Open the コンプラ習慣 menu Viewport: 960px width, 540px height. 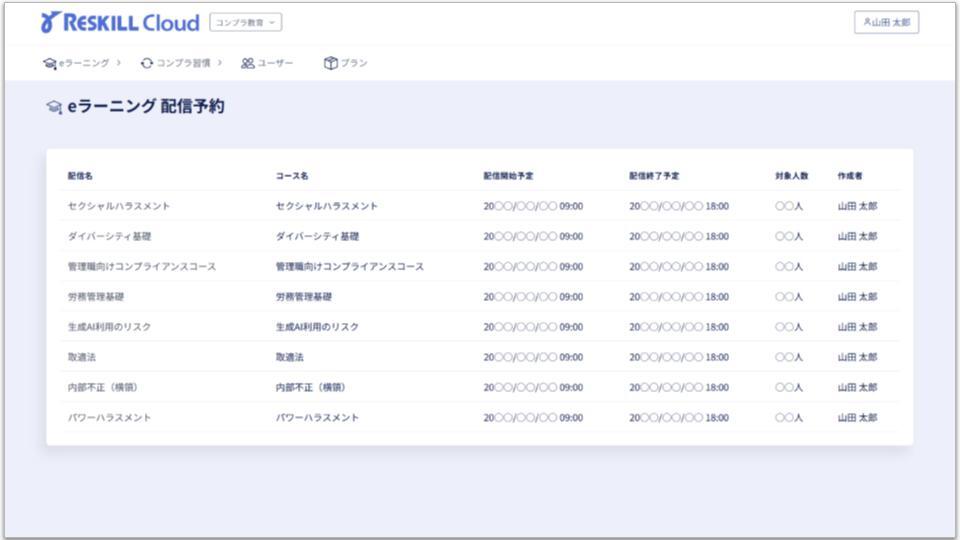coord(181,63)
